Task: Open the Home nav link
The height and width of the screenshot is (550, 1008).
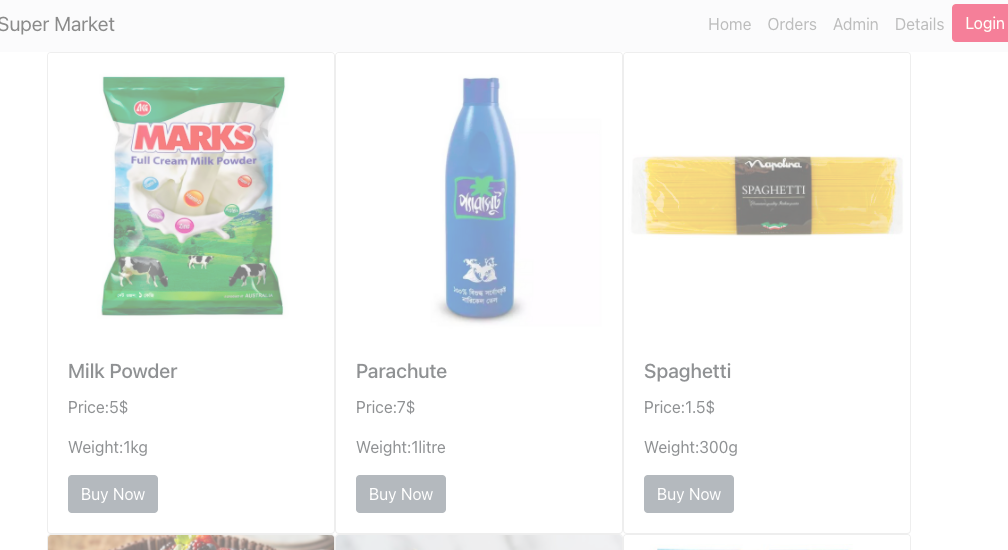Action: coord(729,24)
